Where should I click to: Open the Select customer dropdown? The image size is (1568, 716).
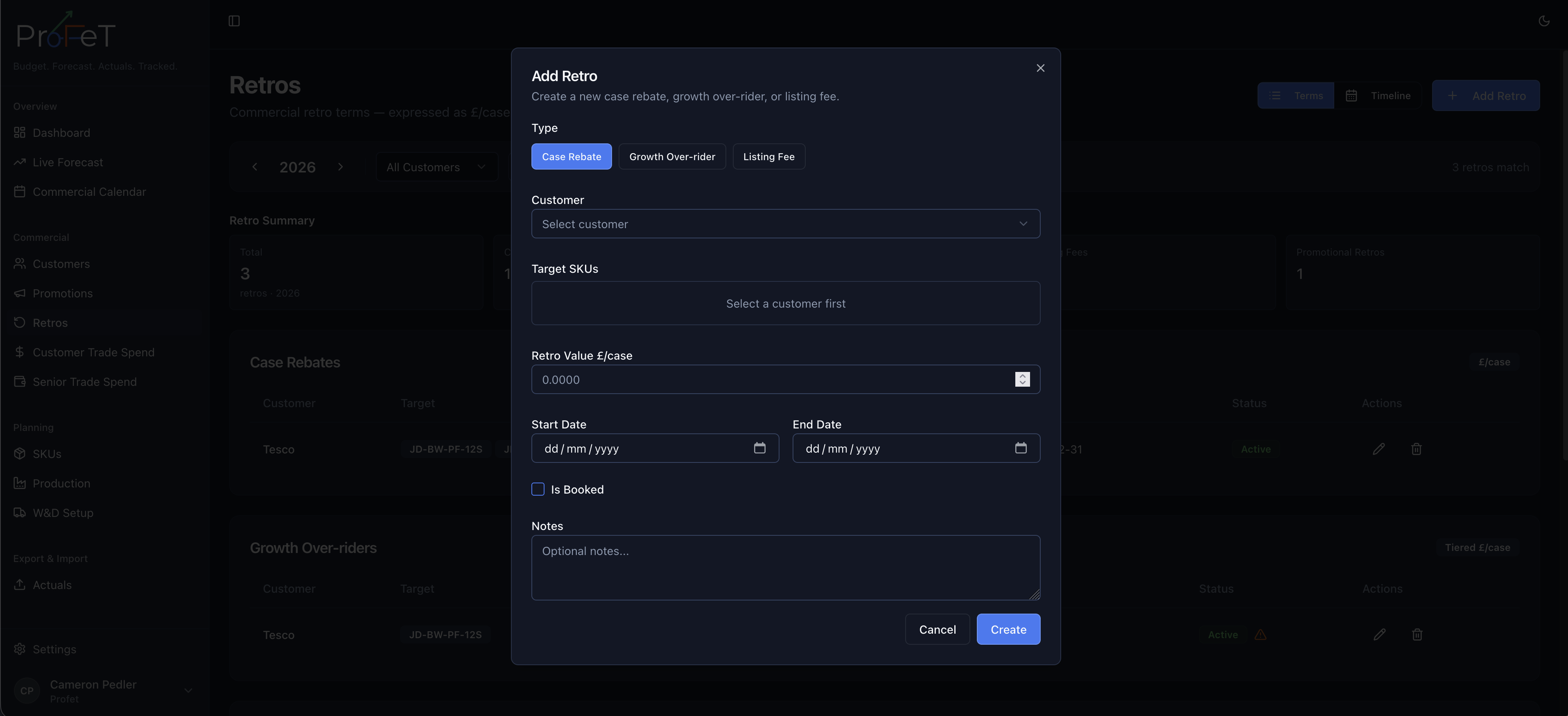(785, 224)
